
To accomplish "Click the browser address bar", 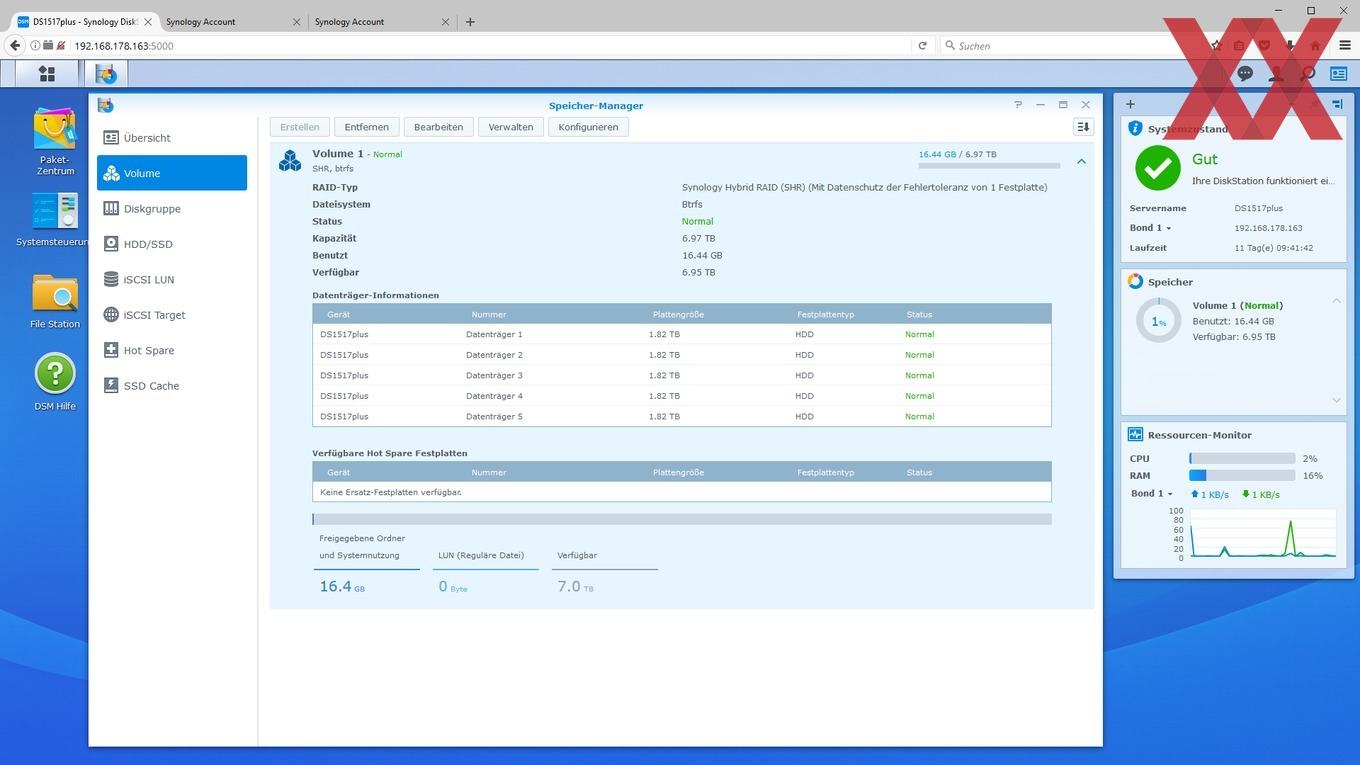I will coord(490,45).
